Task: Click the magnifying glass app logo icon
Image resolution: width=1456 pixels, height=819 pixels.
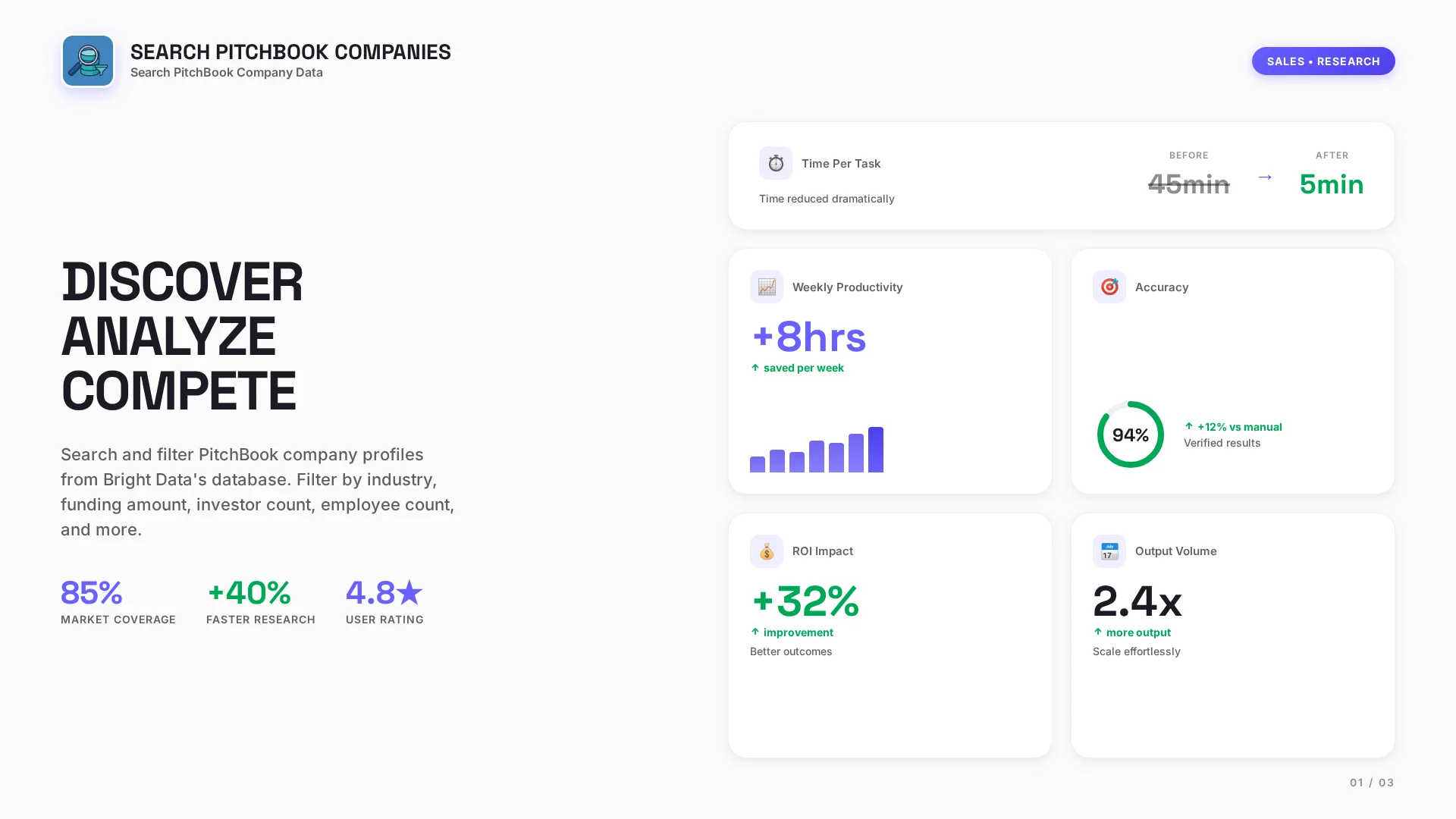Action: [x=88, y=61]
